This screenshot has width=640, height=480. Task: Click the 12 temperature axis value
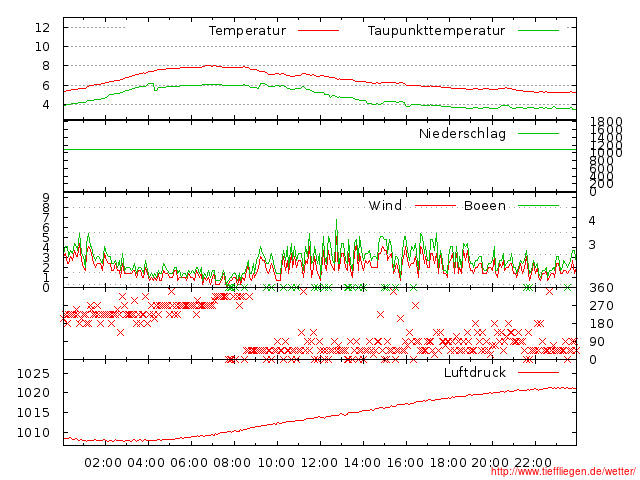[x=42, y=27]
